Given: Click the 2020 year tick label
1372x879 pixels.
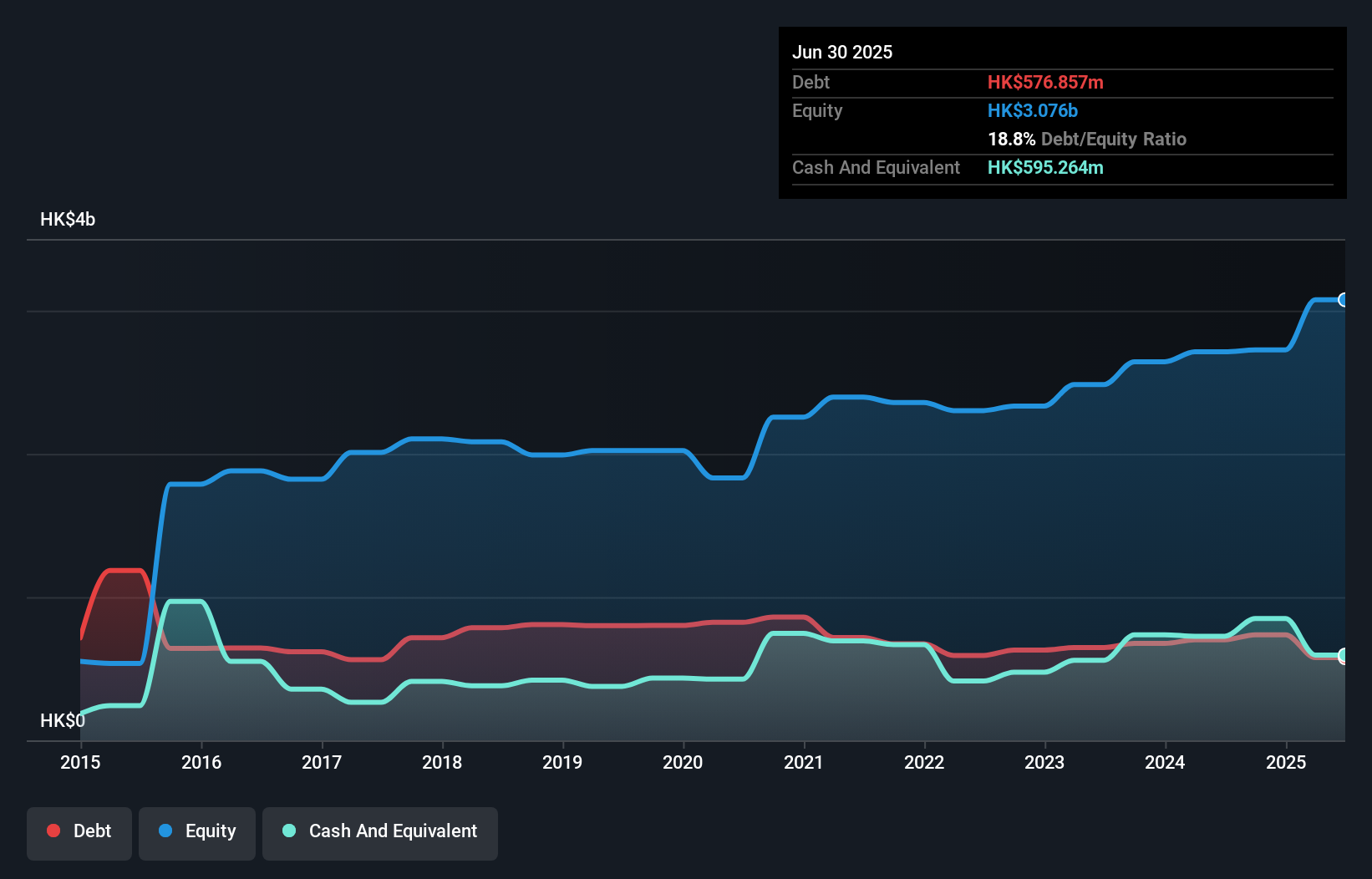Looking at the screenshot, I should [x=683, y=762].
